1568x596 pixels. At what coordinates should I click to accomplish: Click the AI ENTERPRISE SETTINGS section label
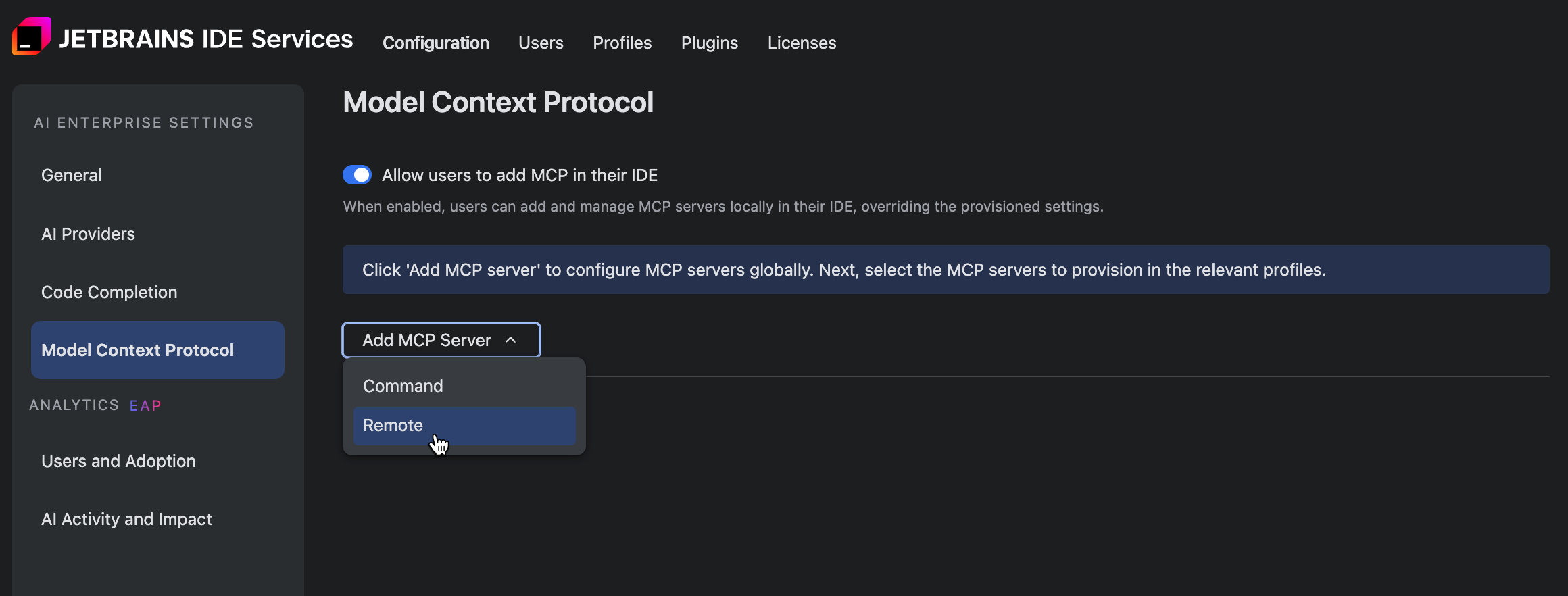click(x=144, y=123)
